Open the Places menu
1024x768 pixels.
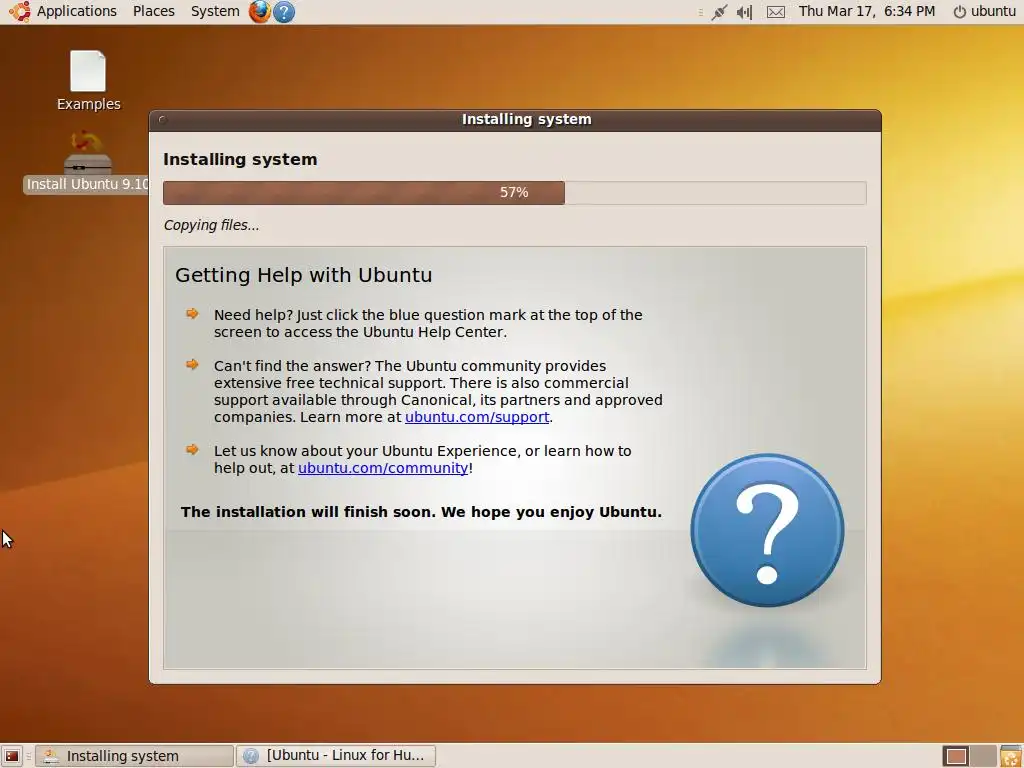tap(153, 11)
